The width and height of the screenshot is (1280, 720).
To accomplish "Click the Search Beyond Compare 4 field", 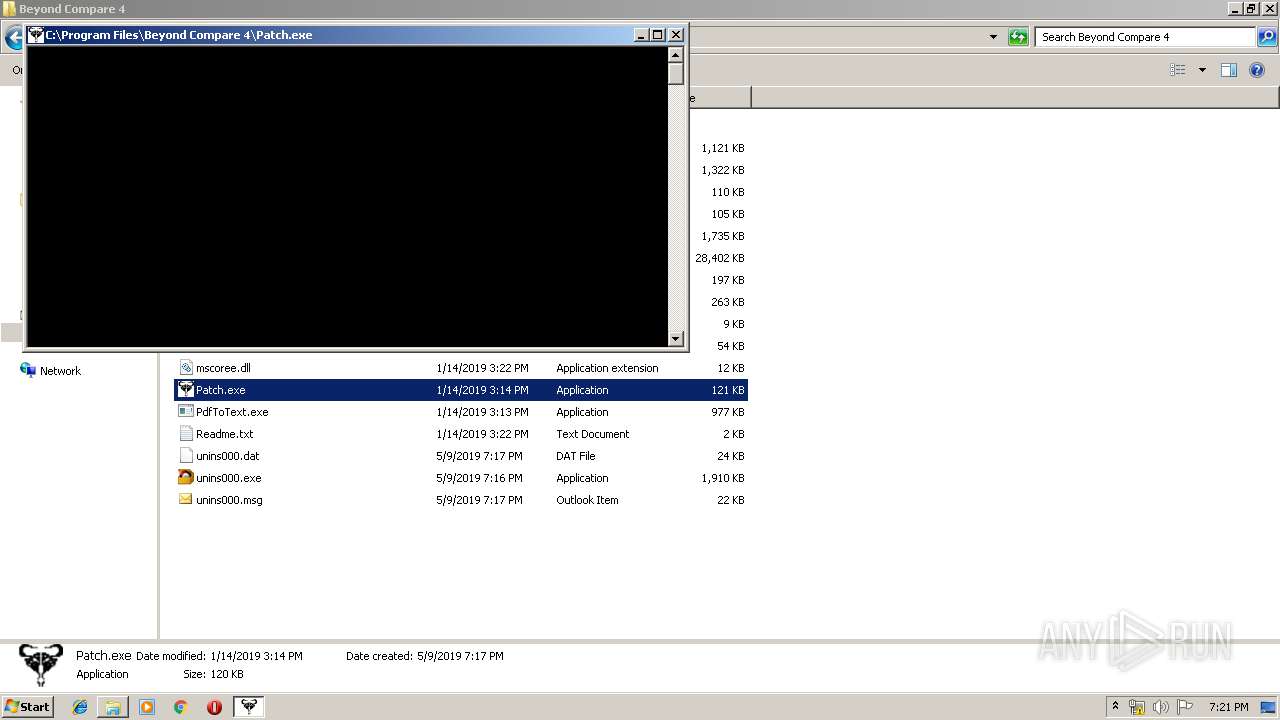I will [x=1145, y=37].
